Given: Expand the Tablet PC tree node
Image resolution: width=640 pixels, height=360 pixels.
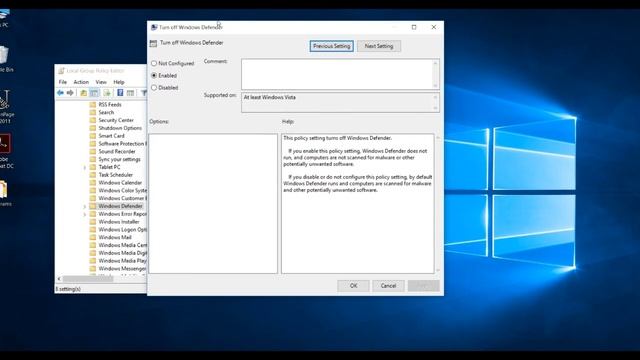Looking at the screenshot, I should pos(85,167).
